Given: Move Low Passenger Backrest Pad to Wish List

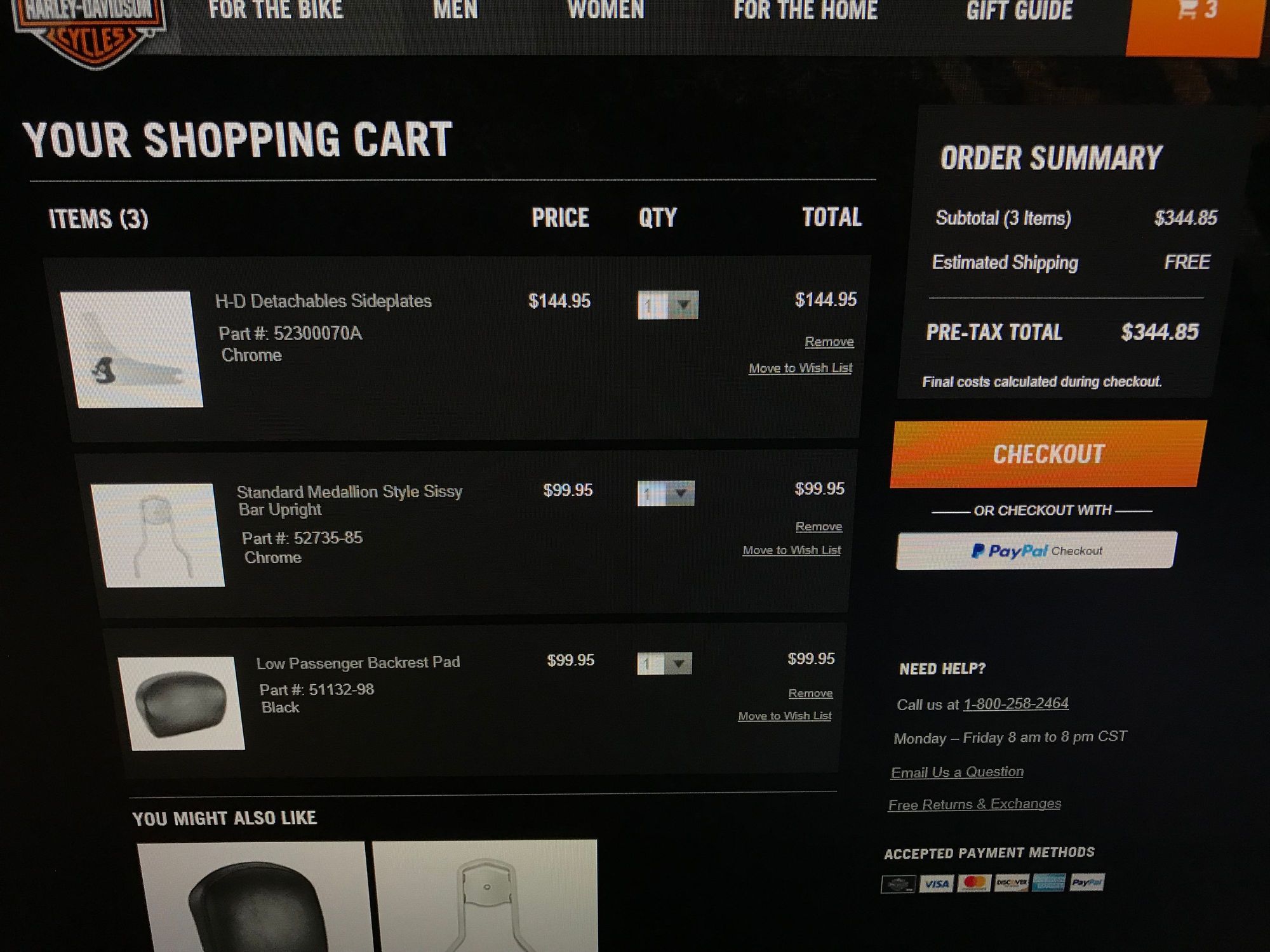Looking at the screenshot, I should (785, 716).
